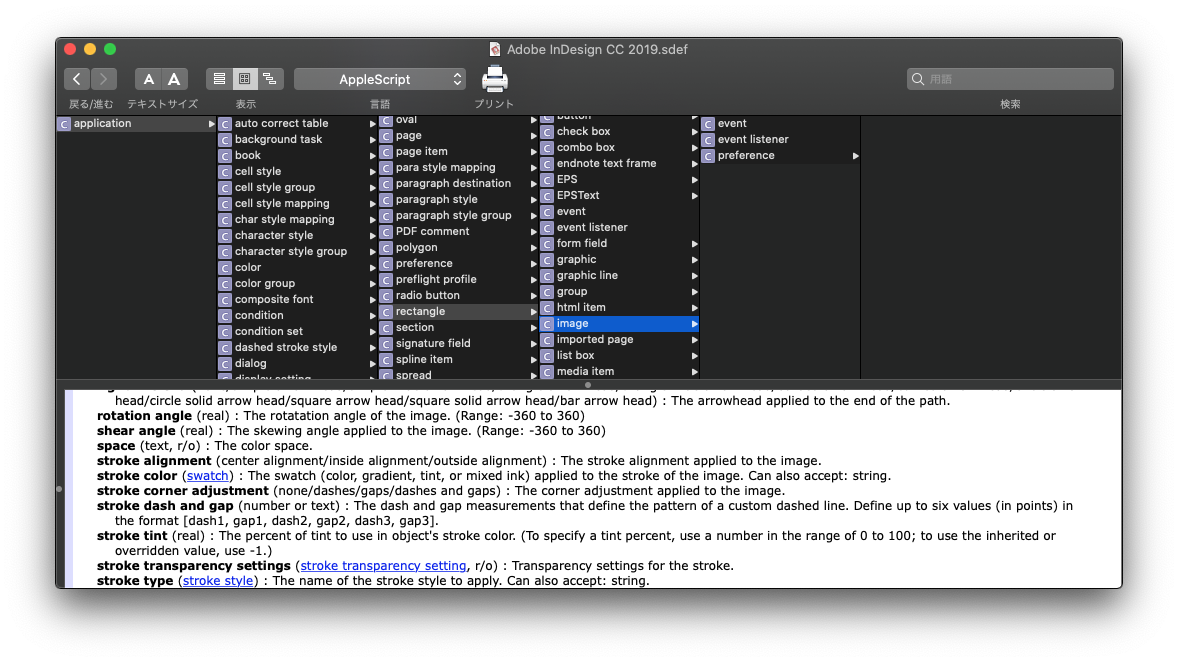Select the dialog class

250,364
